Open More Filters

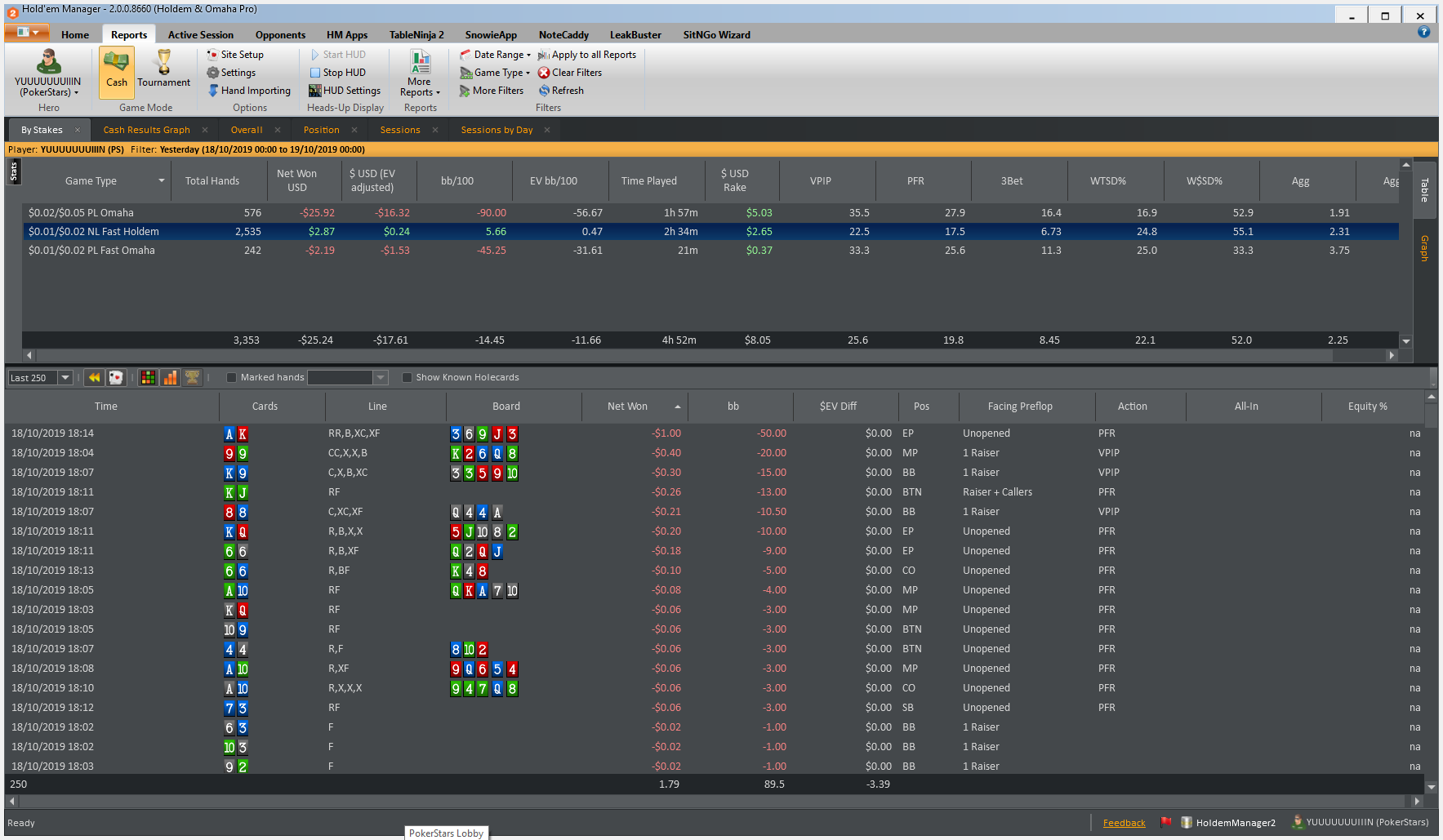(x=491, y=91)
